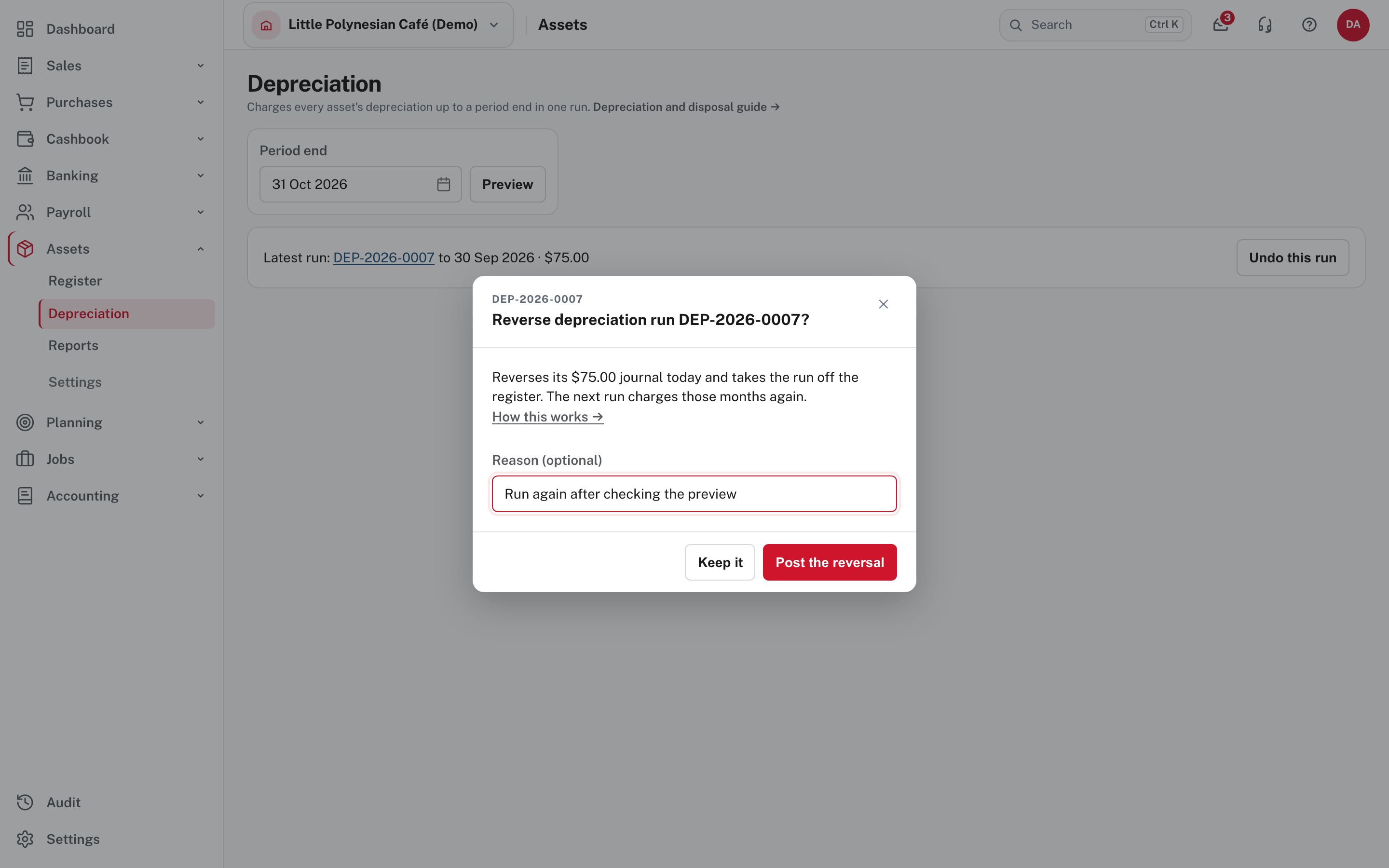The width and height of the screenshot is (1389, 868).
Task: Open notifications inbox with 3 badge
Action: coord(1221,25)
